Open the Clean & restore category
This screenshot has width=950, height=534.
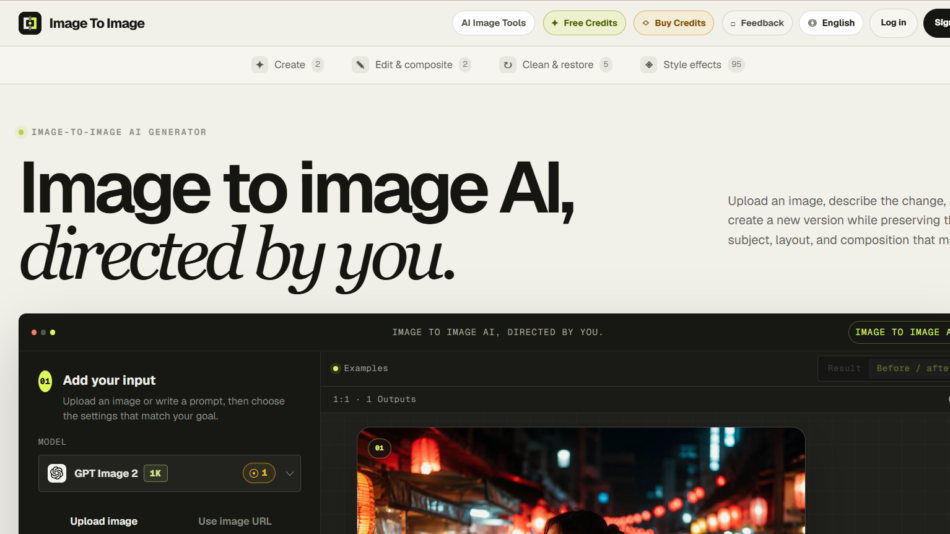tap(556, 65)
